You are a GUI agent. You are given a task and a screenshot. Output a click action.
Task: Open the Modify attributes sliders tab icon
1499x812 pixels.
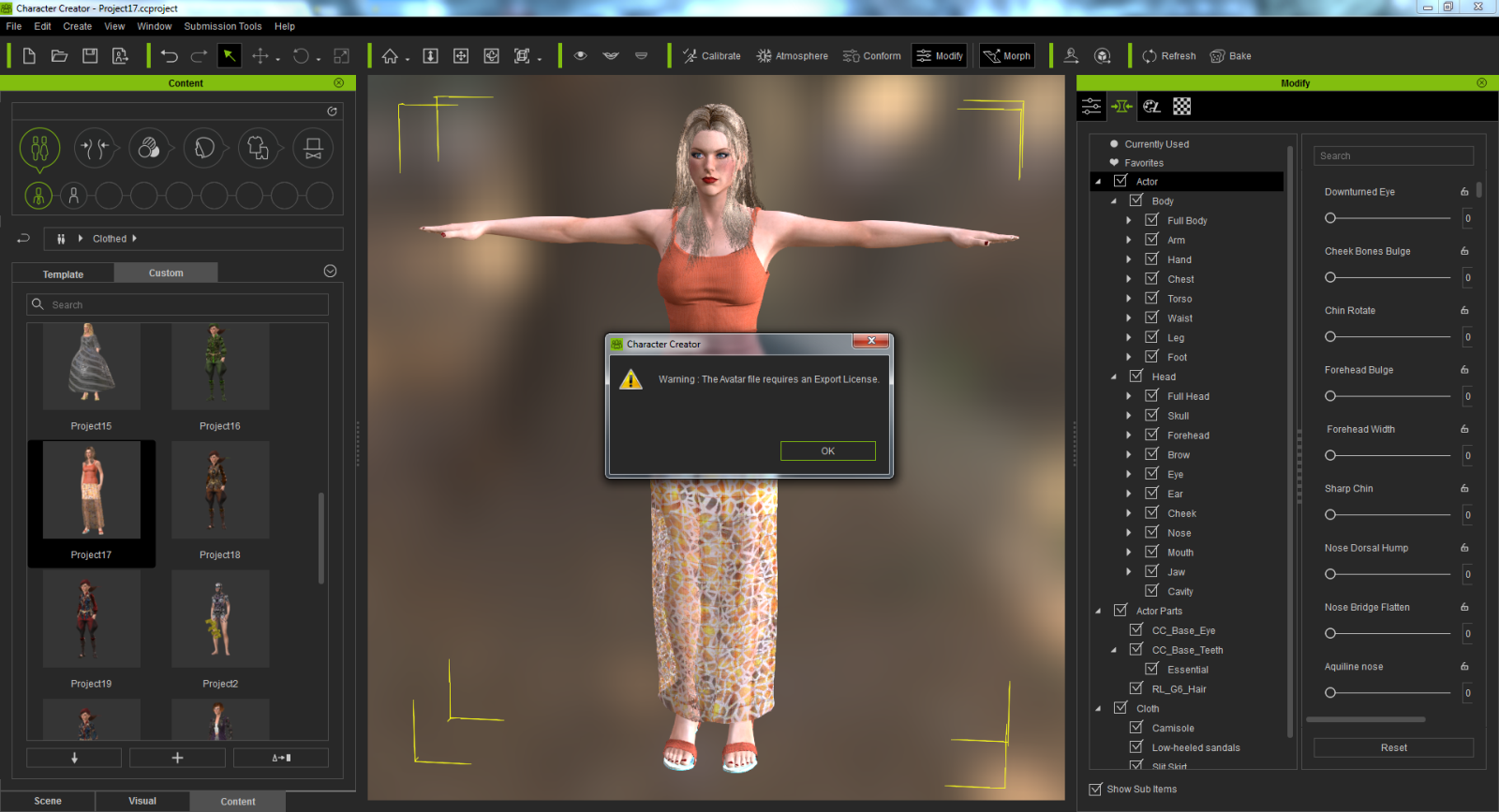click(1091, 106)
